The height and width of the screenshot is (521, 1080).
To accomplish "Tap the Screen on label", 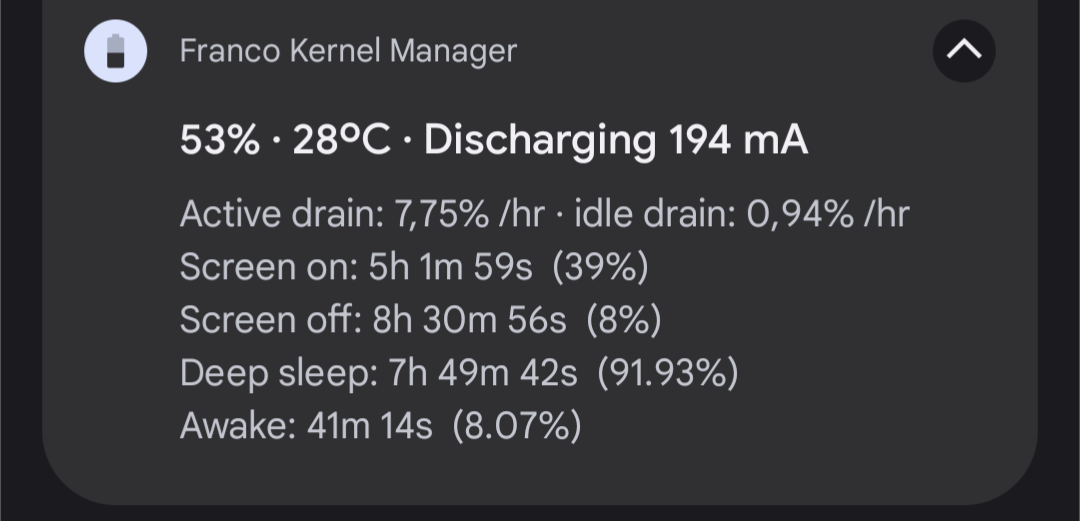I will [x=268, y=267].
